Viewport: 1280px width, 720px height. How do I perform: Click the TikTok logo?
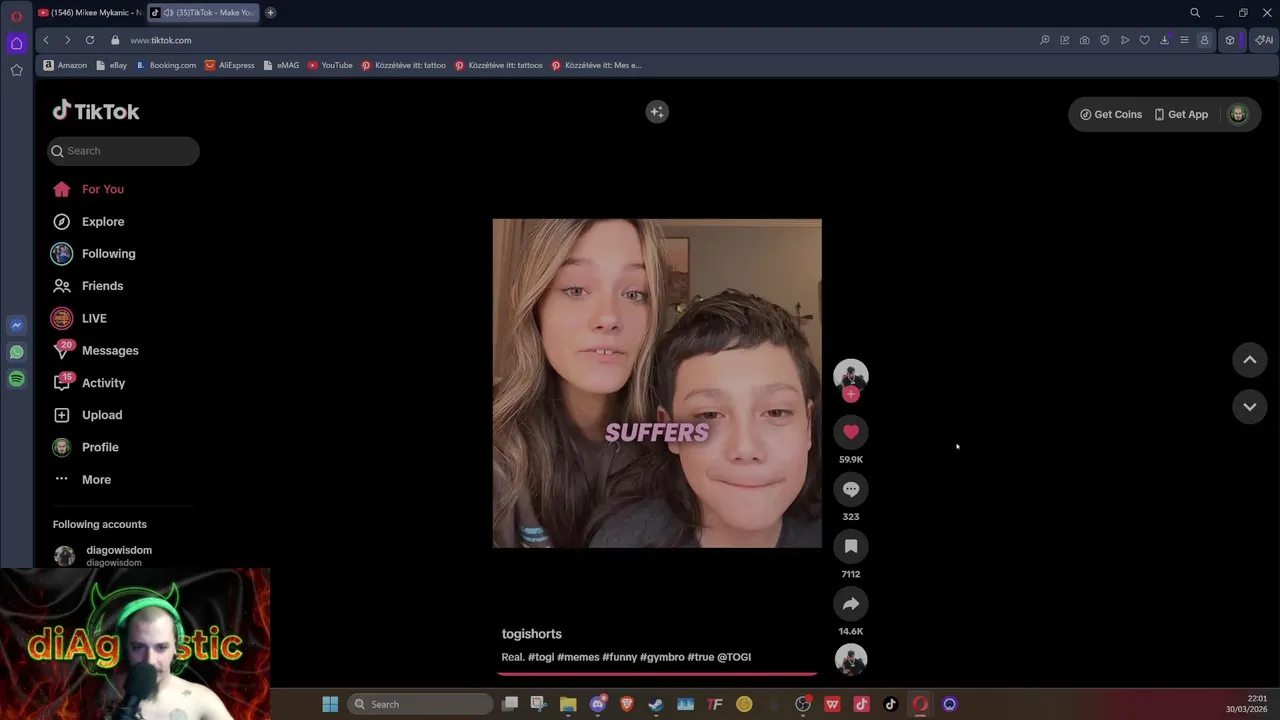coord(96,111)
